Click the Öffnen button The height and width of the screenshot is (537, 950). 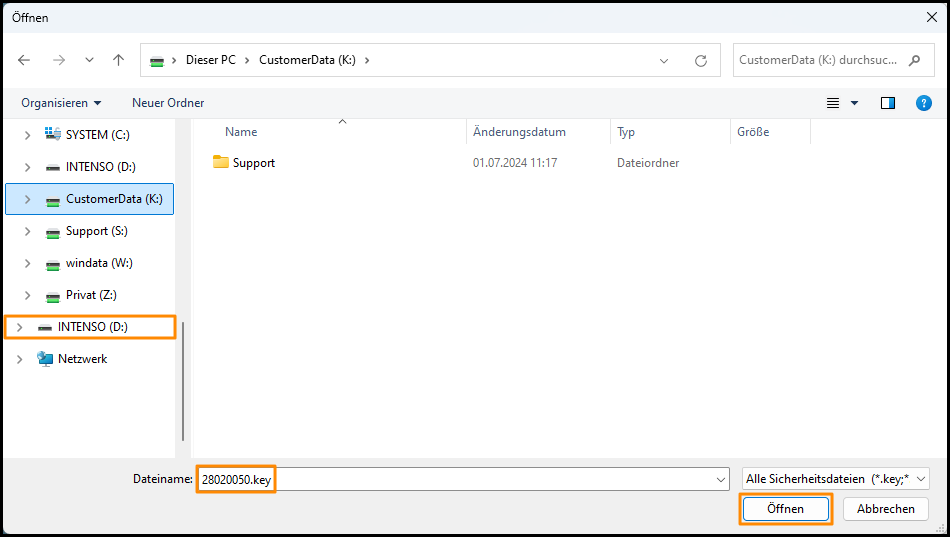[x=786, y=509]
